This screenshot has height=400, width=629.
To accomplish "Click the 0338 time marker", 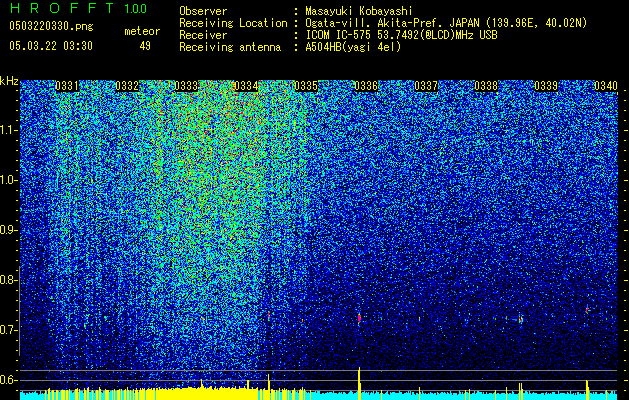I will point(486,86).
